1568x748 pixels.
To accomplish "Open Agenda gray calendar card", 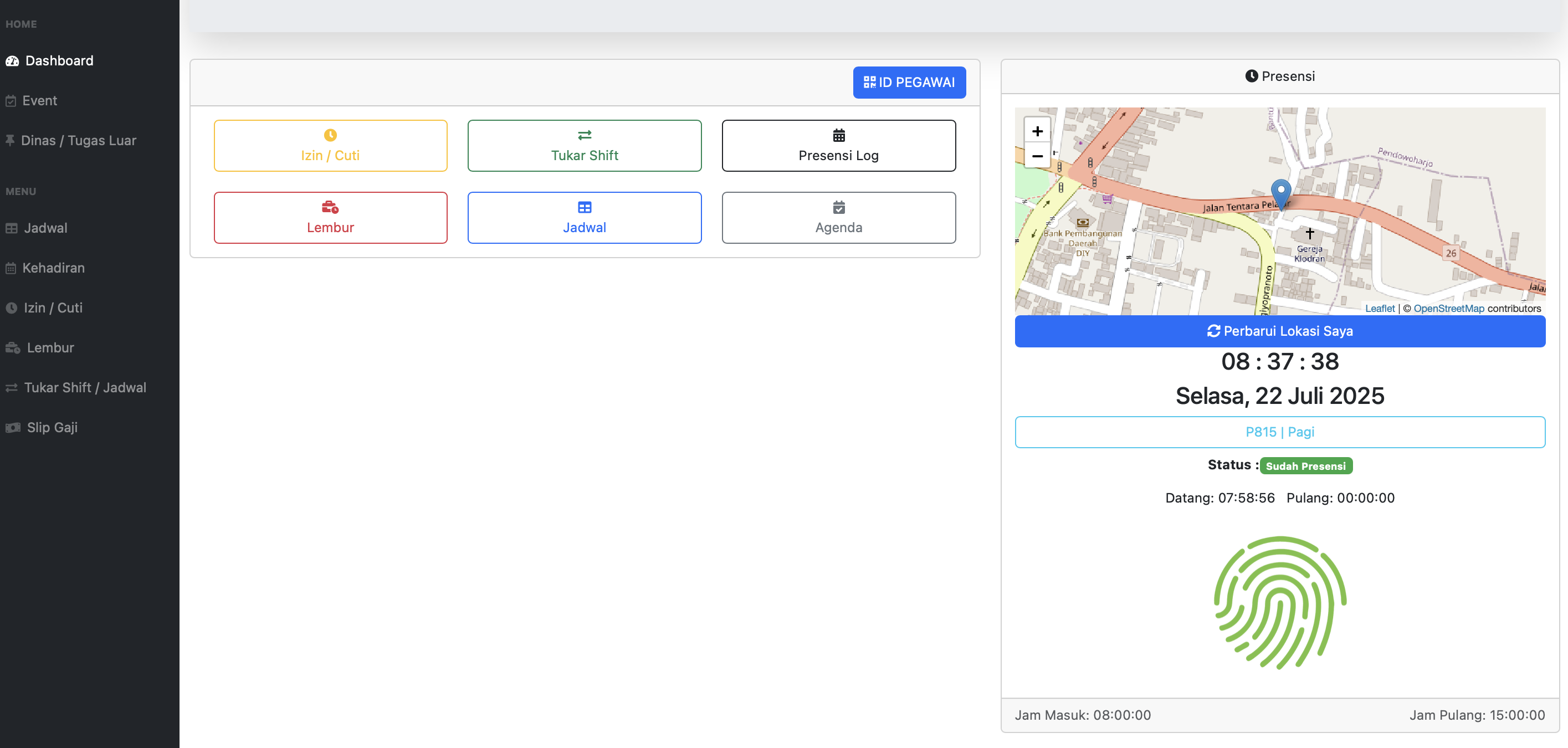I will pyautogui.click(x=838, y=217).
